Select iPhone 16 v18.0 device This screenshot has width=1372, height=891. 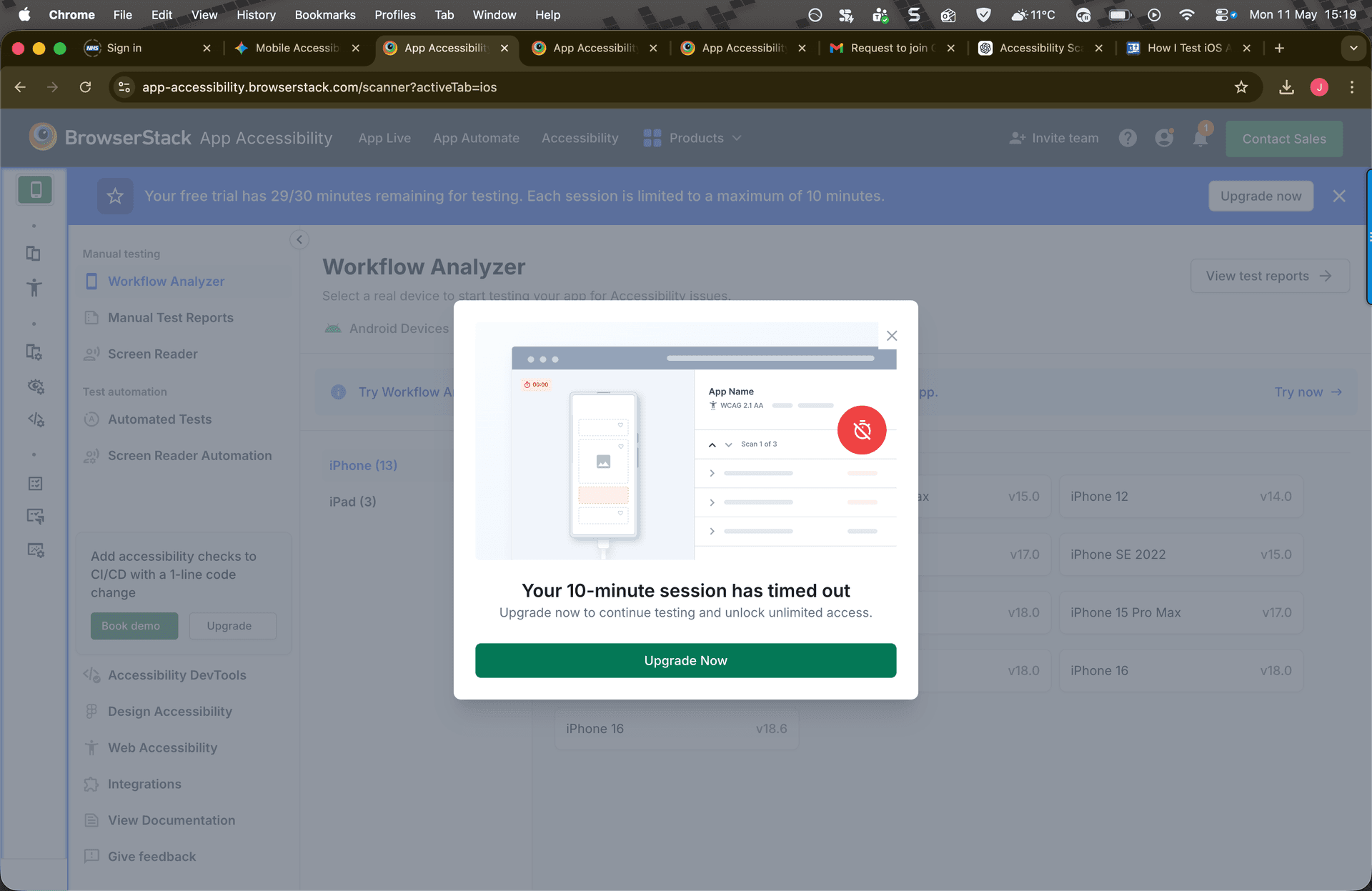[1180, 670]
